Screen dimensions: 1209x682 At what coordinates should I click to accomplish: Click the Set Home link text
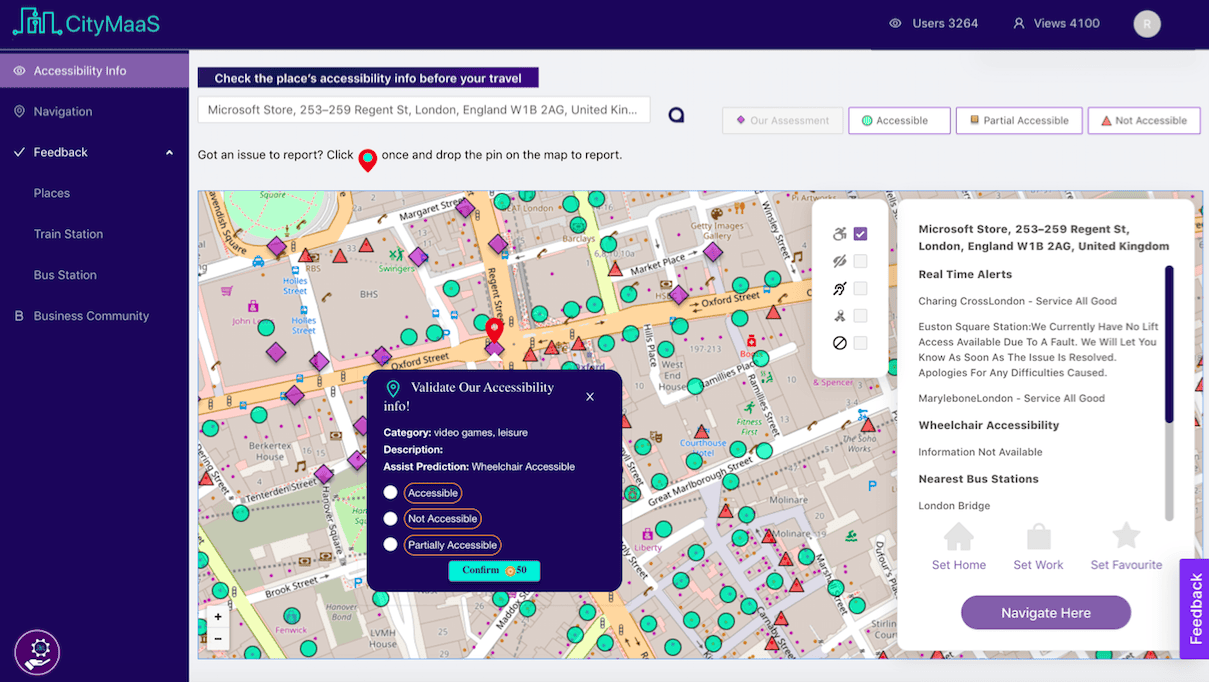click(959, 565)
